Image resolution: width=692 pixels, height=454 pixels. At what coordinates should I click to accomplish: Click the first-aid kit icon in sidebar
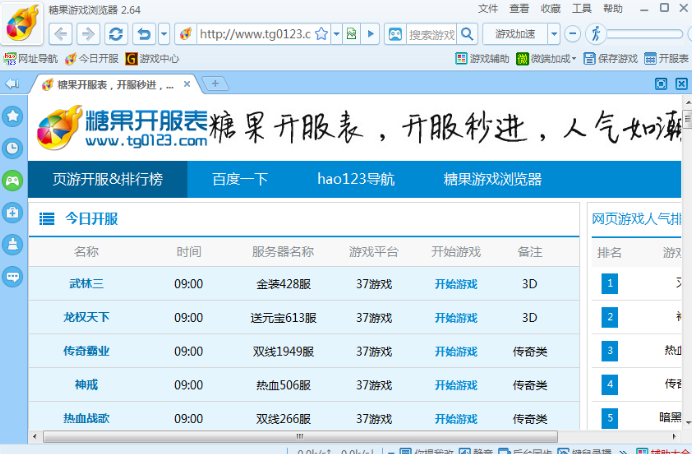pos(12,213)
